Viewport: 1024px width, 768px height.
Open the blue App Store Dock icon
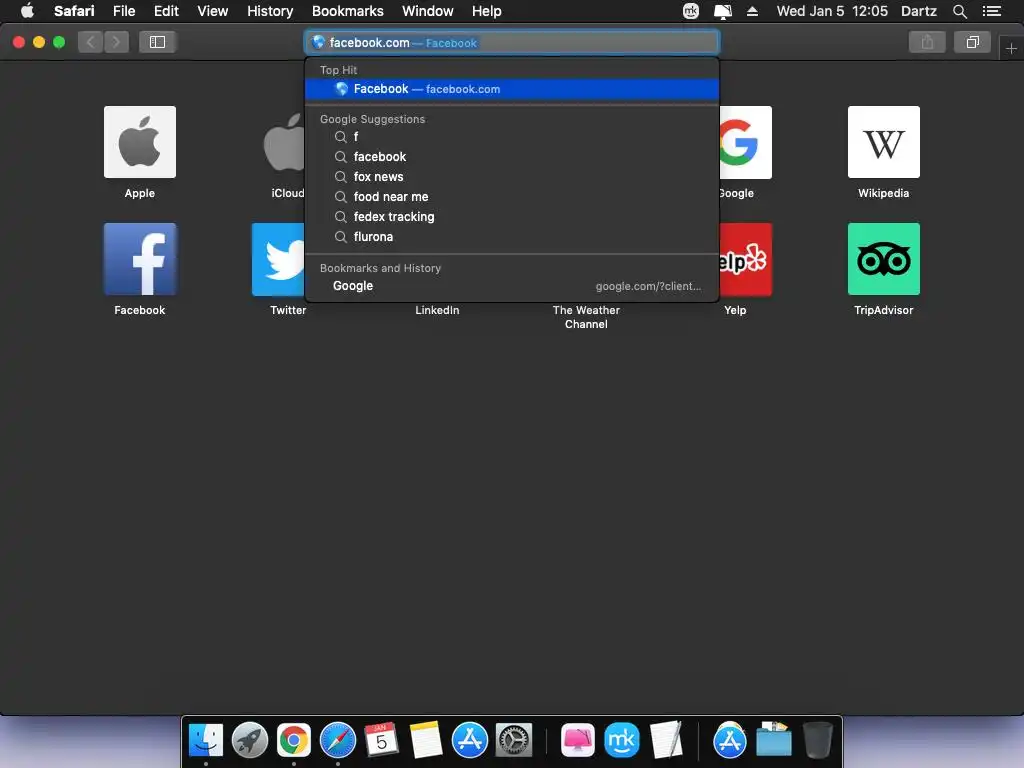tap(470, 741)
